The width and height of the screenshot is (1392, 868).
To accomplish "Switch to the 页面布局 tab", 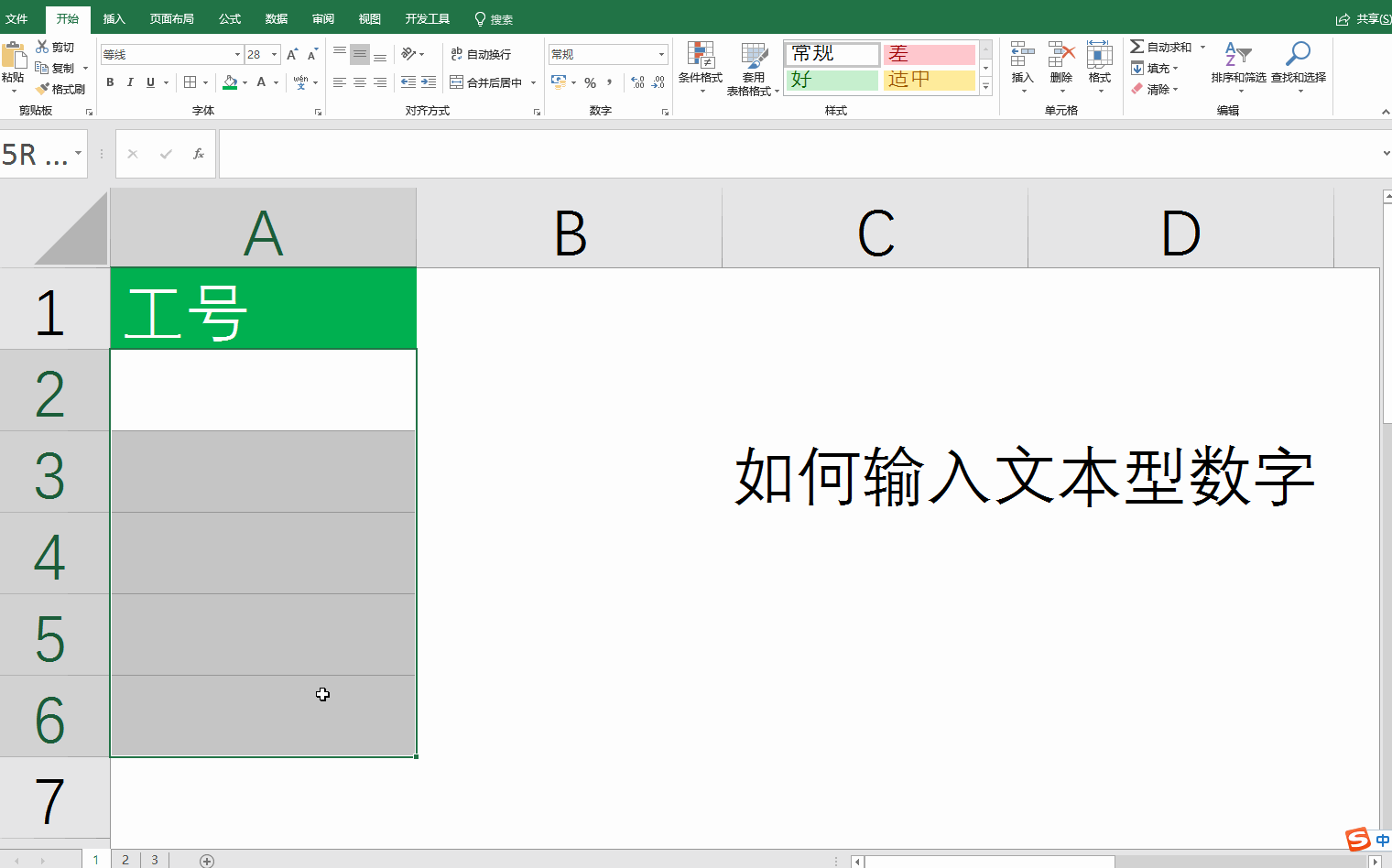I will 172,18.
